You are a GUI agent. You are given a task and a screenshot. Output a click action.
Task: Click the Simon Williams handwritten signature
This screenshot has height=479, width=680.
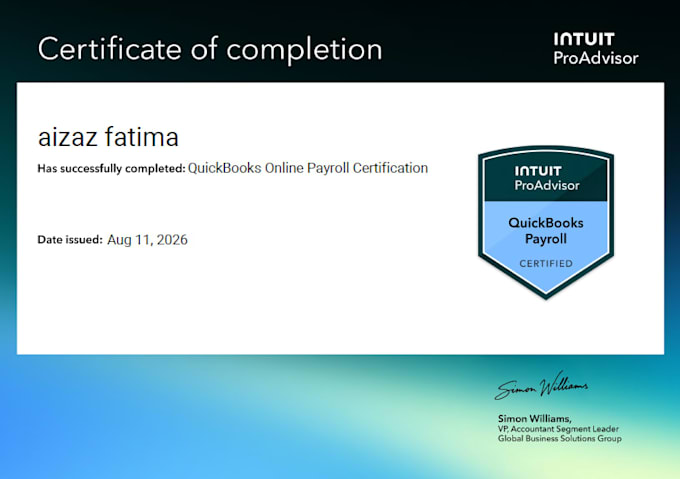(541, 385)
